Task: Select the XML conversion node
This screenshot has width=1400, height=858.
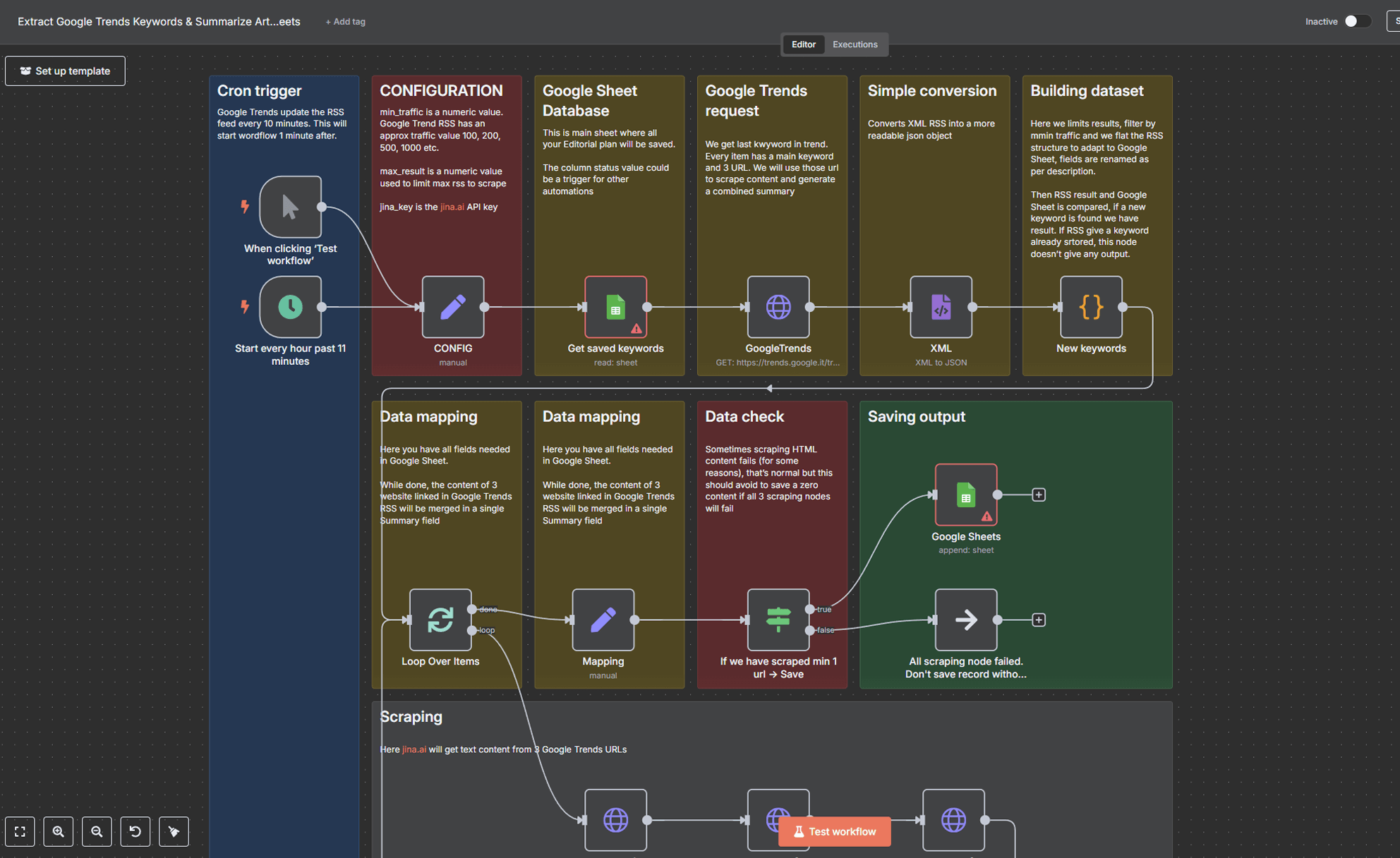Action: (x=941, y=307)
